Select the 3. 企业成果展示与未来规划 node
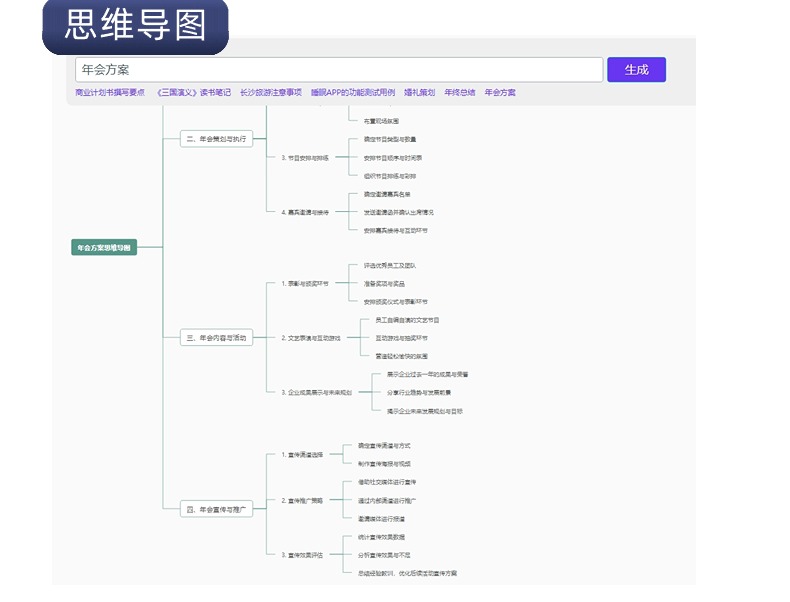This screenshot has width=790, height=602. [x=317, y=393]
